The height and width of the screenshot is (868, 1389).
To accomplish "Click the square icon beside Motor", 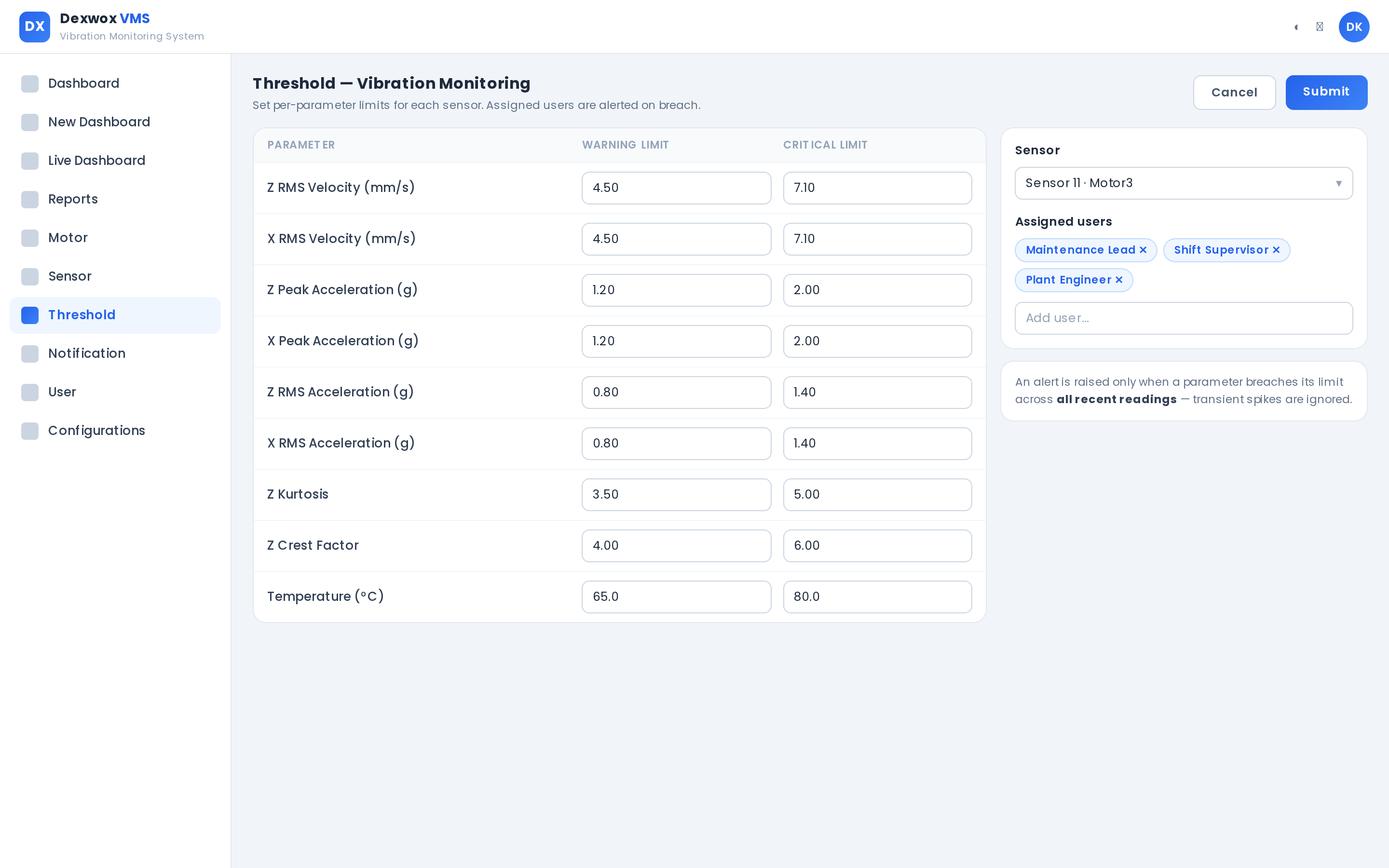I will pyautogui.click(x=30, y=238).
